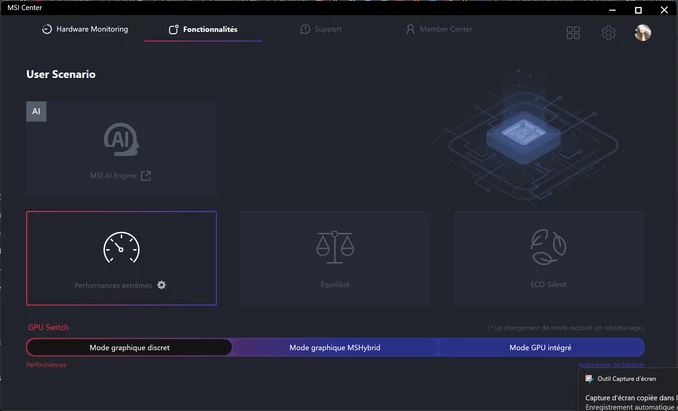The width and height of the screenshot is (678, 411).
Task: Click the Support chat bubble icon
Action: pos(305,29)
